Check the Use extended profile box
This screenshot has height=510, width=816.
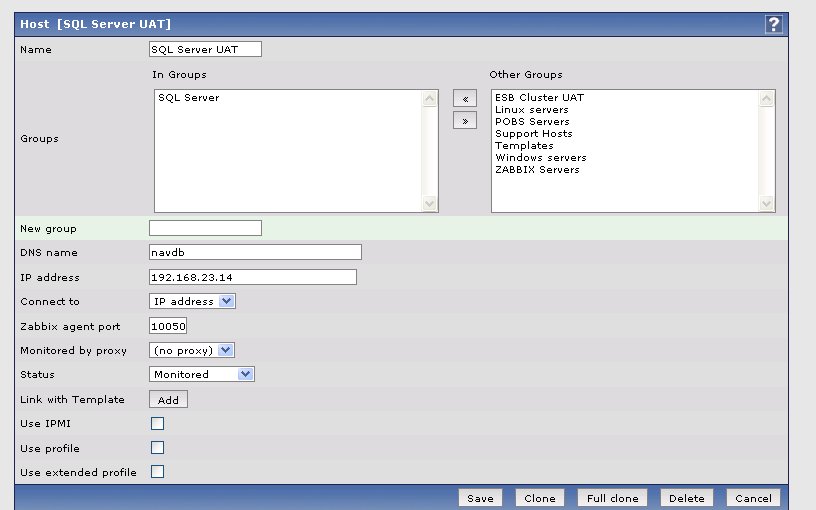157,471
